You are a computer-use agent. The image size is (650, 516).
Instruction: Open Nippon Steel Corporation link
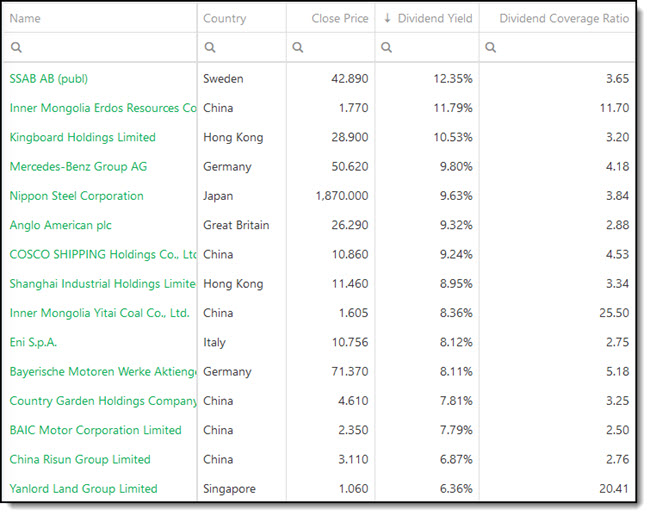pyautogui.click(x=77, y=196)
